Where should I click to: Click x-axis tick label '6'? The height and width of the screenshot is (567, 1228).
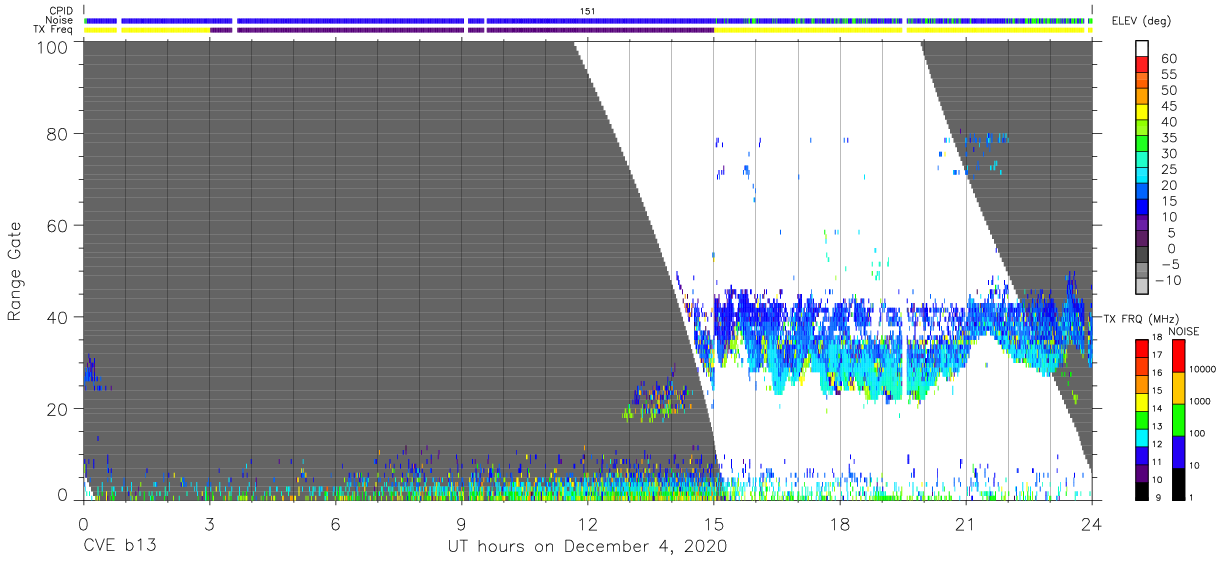click(335, 524)
